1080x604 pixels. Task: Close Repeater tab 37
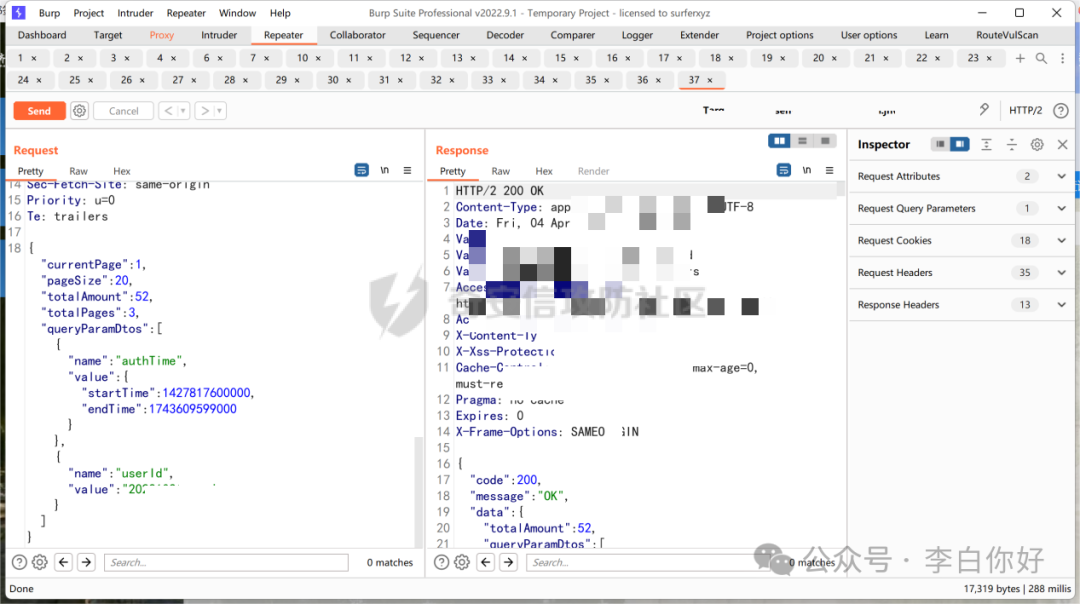tap(710, 81)
